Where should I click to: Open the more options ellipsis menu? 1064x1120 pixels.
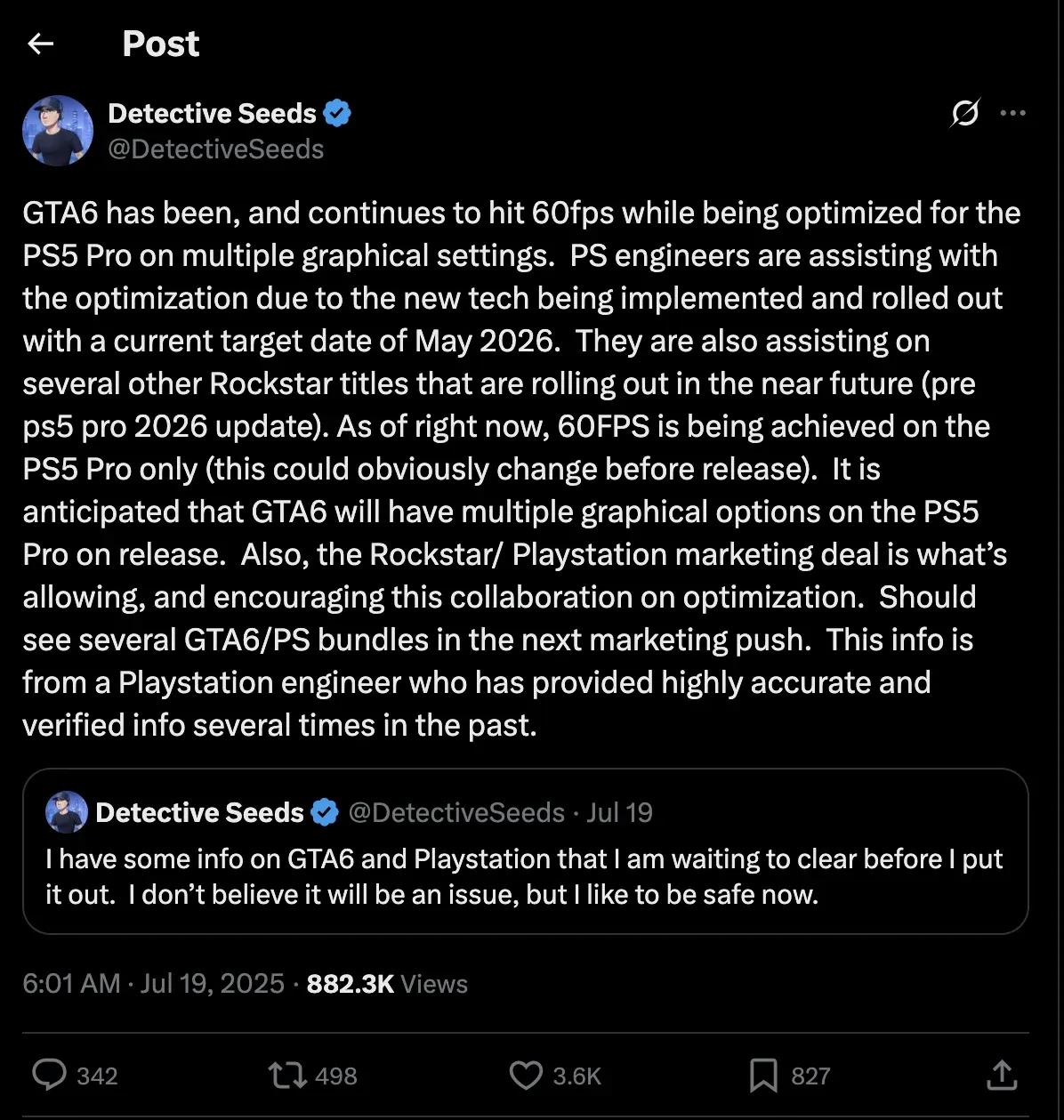coord(1014,114)
